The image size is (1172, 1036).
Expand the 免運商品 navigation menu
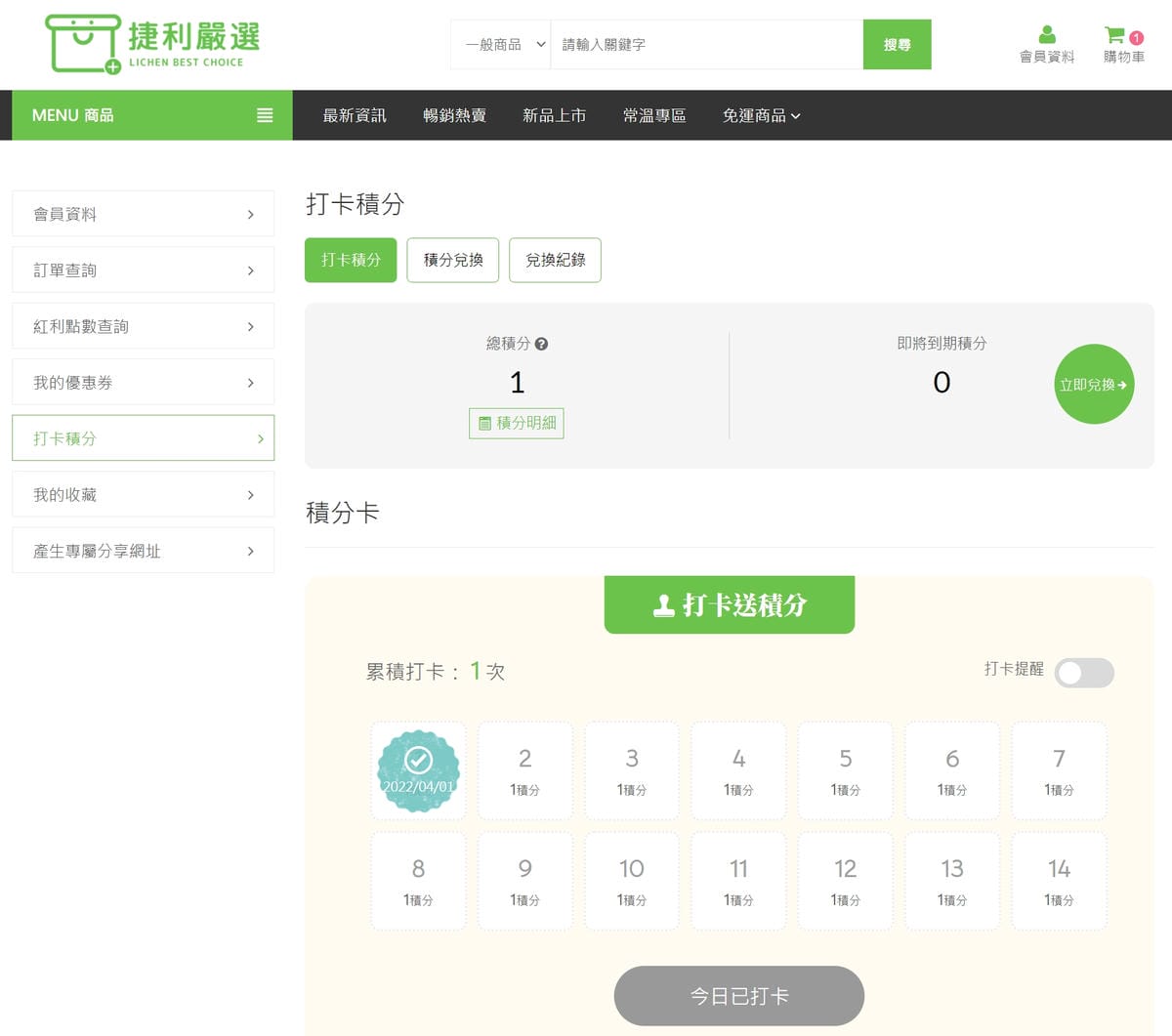pyautogui.click(x=762, y=115)
